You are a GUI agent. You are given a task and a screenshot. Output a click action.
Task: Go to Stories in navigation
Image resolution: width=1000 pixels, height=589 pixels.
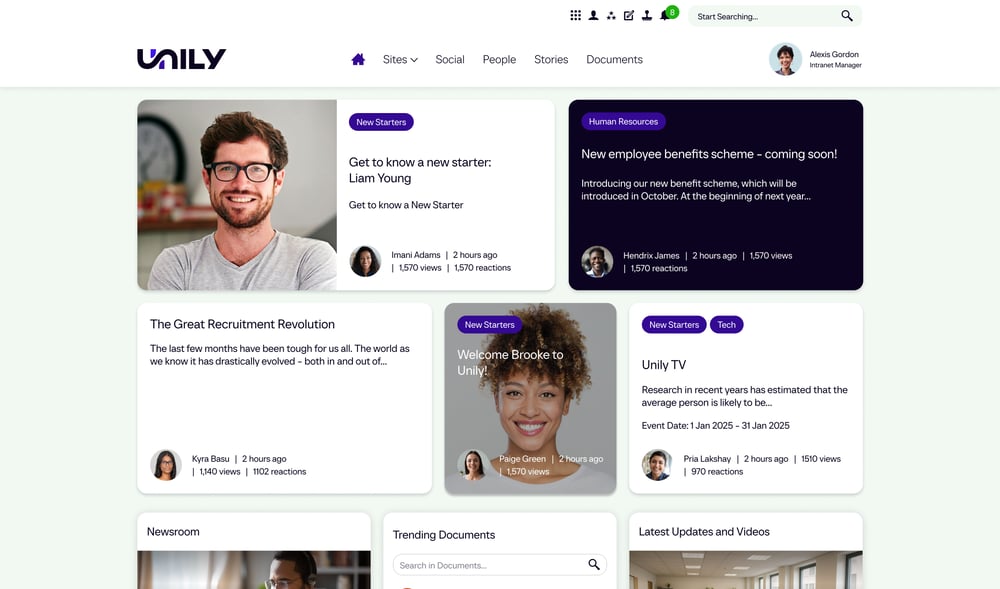[551, 59]
